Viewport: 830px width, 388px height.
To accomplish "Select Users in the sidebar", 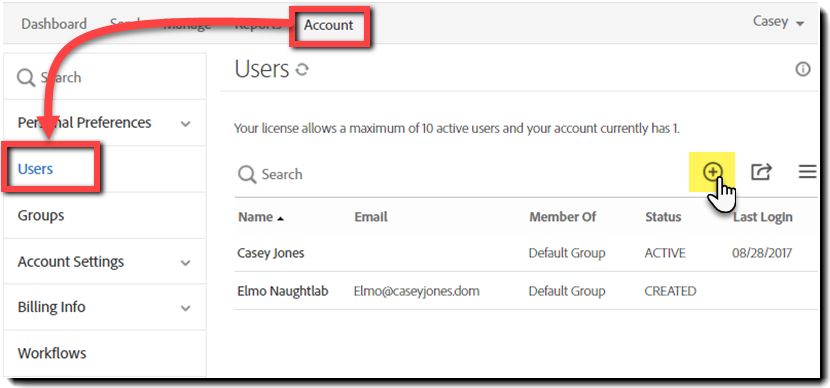I will click(x=35, y=169).
